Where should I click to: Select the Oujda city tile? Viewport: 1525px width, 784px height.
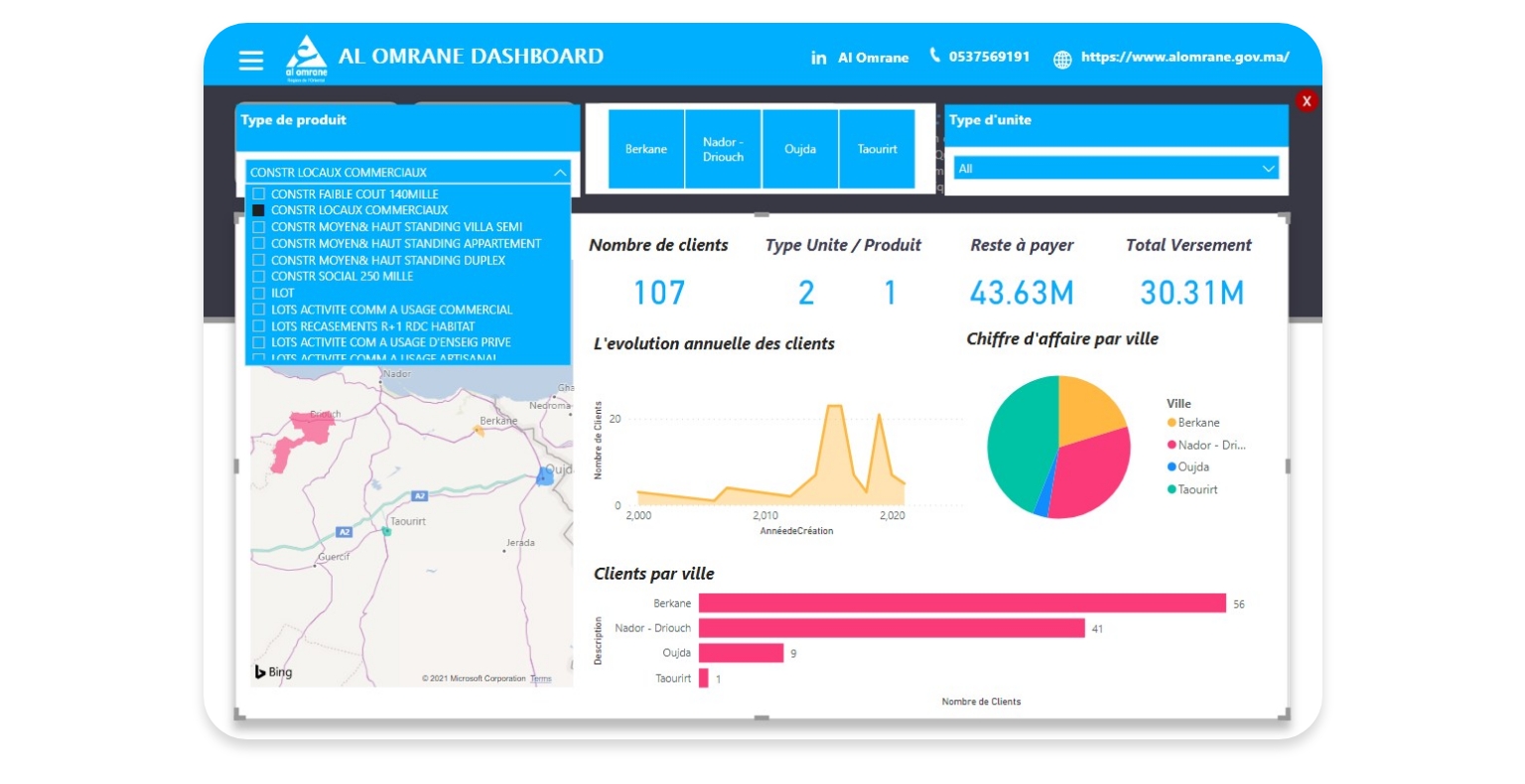pos(800,149)
